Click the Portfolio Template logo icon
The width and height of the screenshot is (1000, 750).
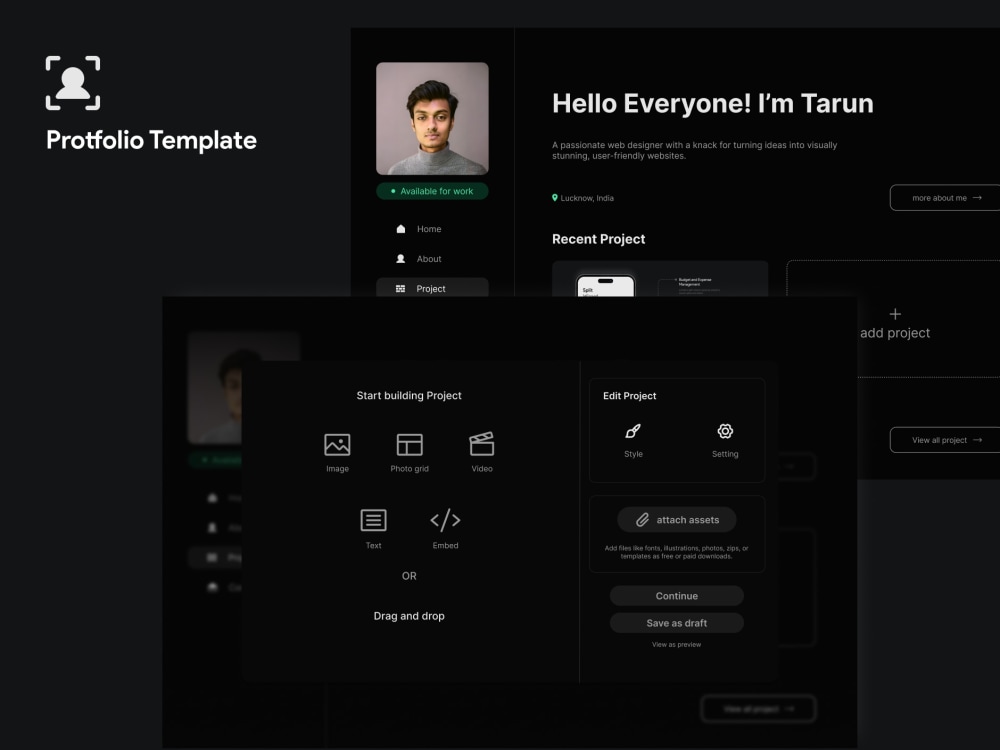pyautogui.click(x=73, y=83)
